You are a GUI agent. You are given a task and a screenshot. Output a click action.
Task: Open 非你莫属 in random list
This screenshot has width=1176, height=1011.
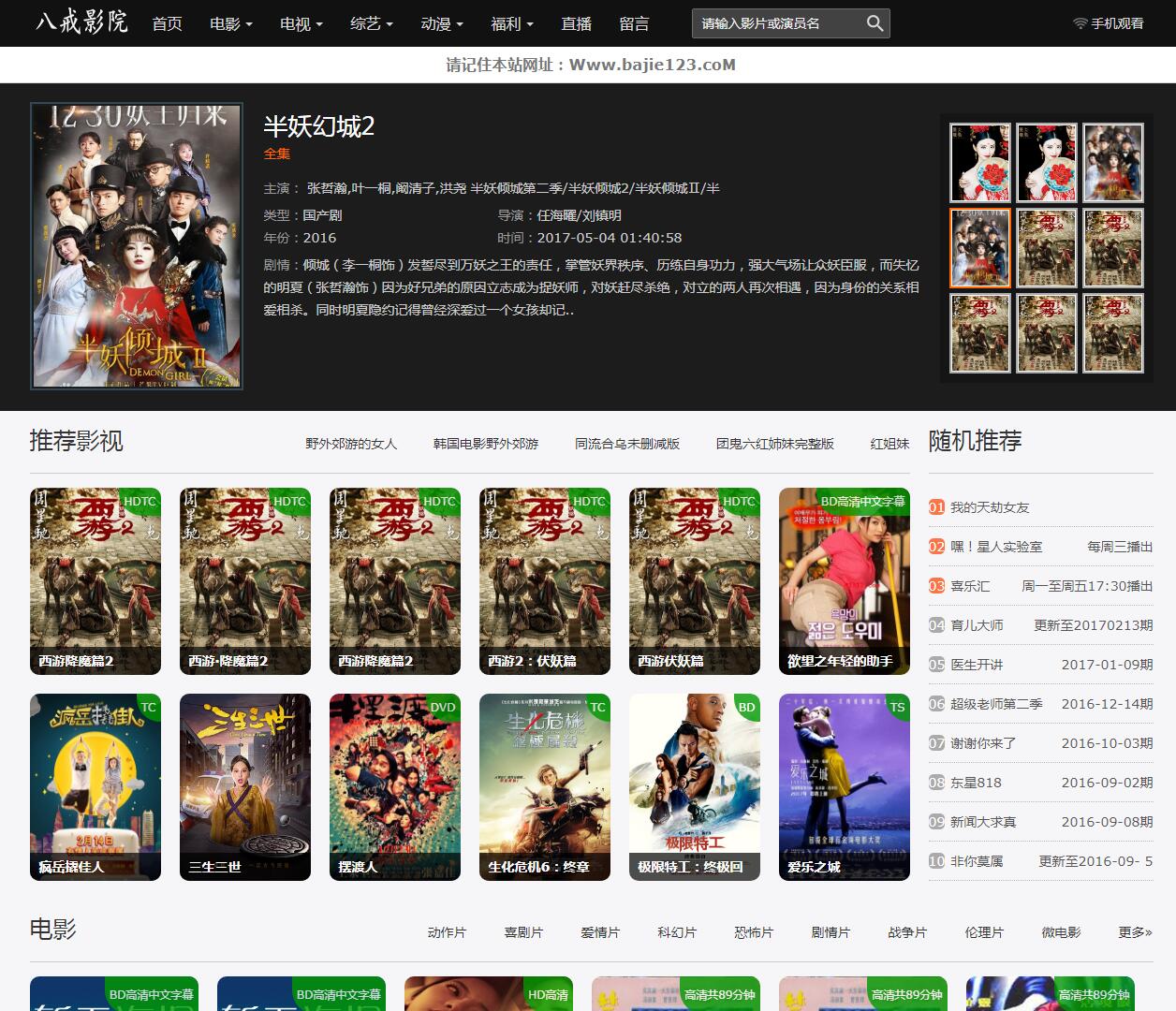pos(977,861)
